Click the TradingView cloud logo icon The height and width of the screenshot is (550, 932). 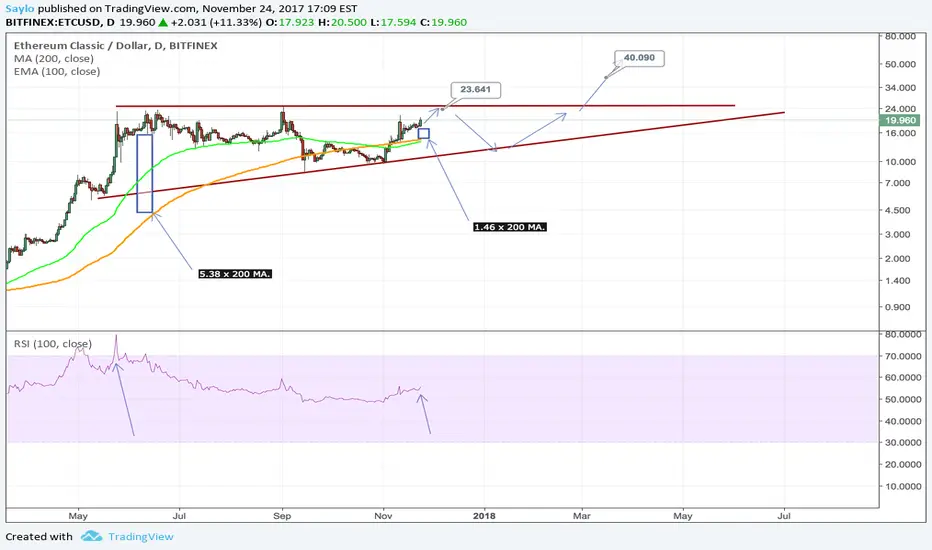[92, 536]
